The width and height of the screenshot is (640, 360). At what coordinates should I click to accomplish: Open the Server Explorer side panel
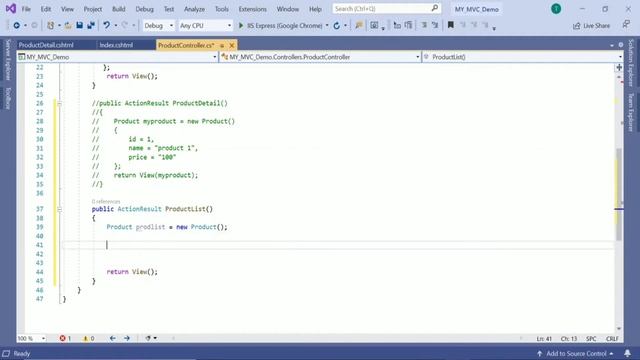tap(7, 60)
